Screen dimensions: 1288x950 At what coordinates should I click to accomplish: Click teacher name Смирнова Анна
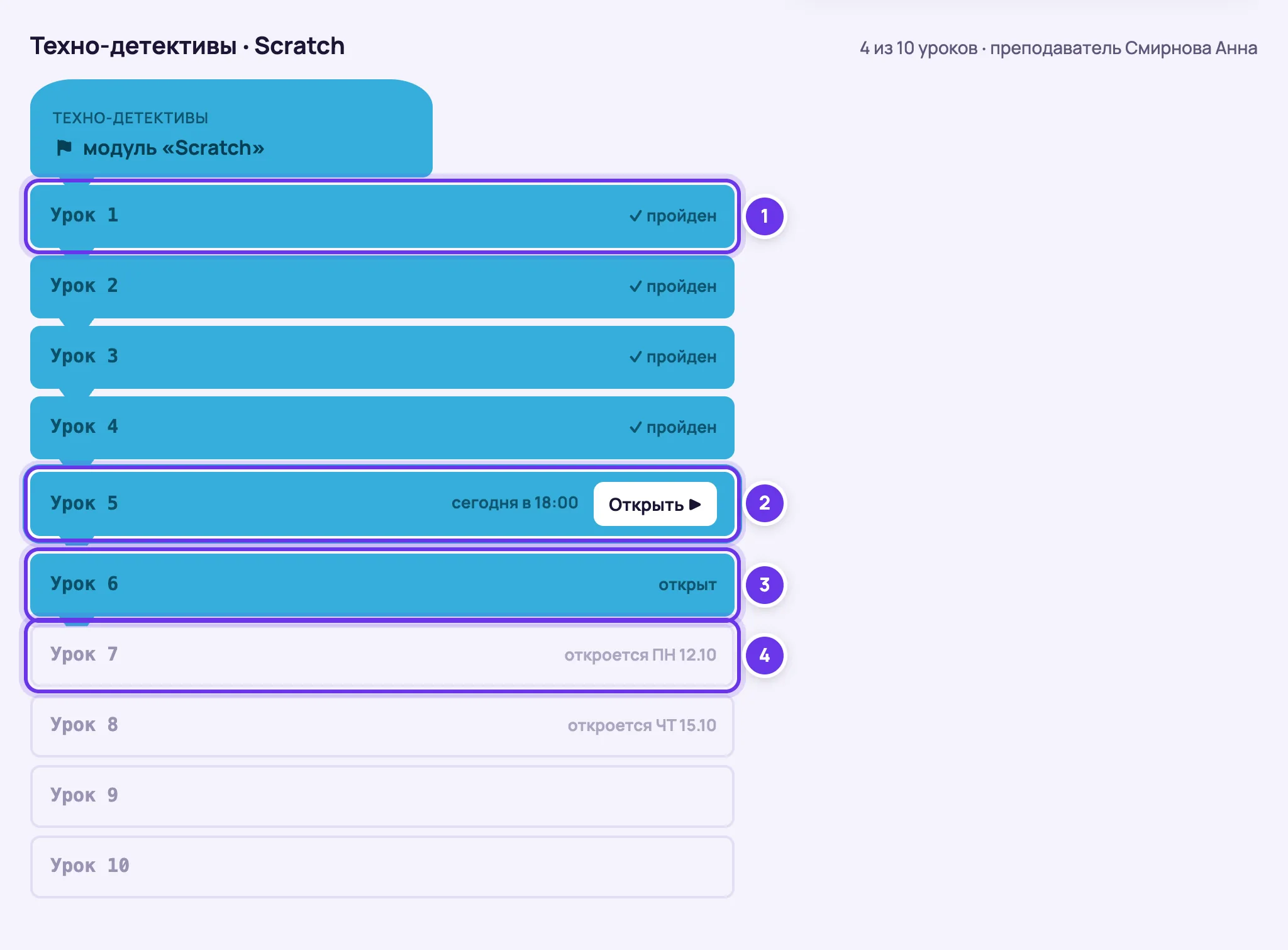(1191, 48)
